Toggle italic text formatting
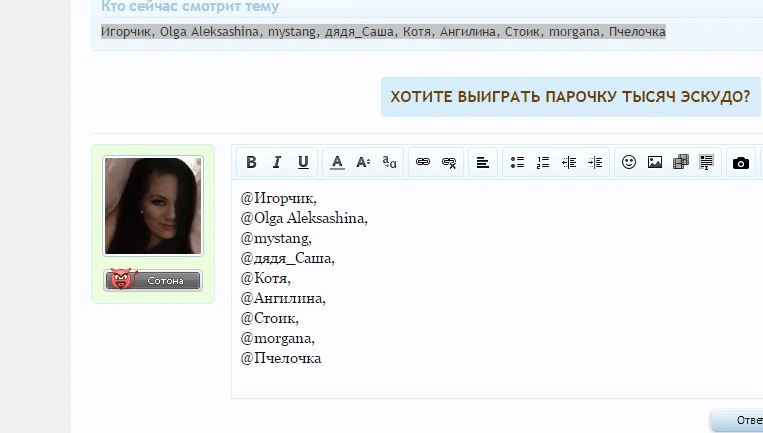 click(277, 162)
